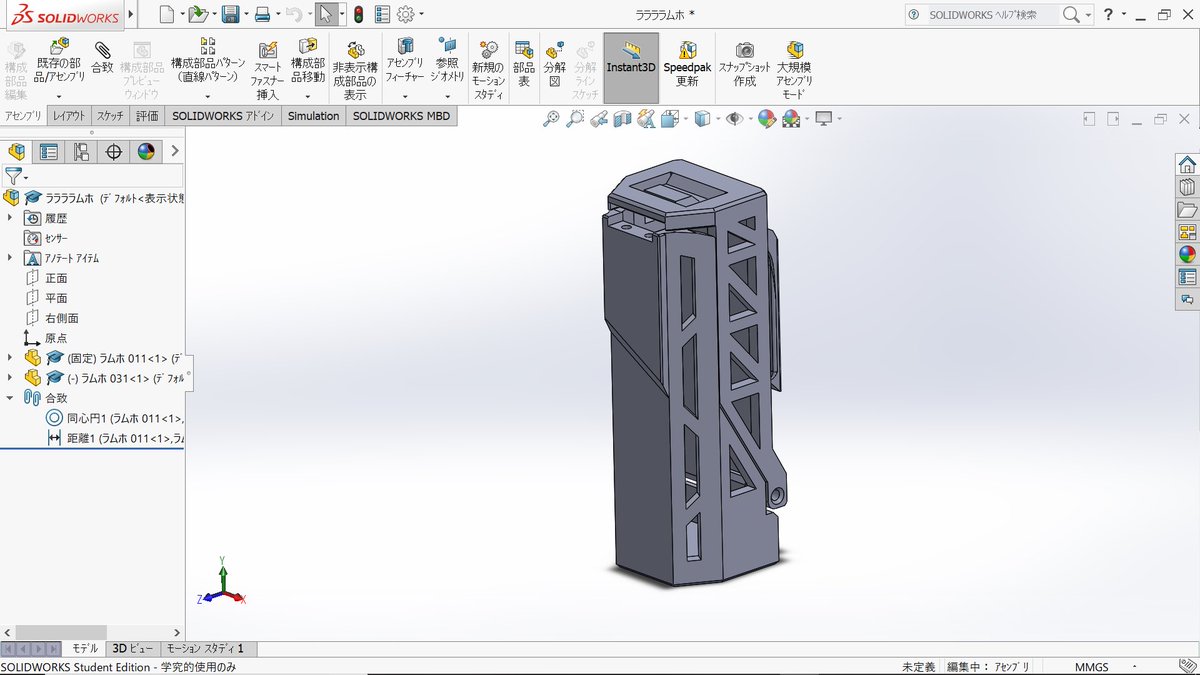
Task: Add a mate with the 合致 paperclip tool
Action: [102, 58]
